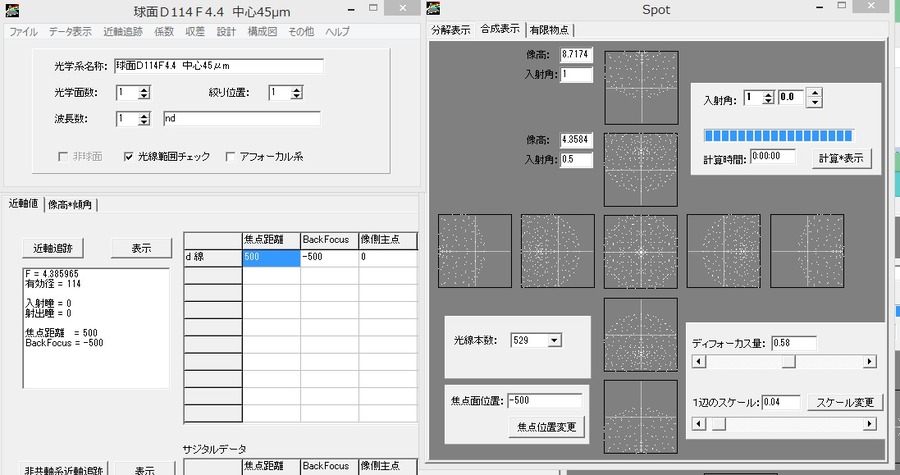Image resolution: width=900 pixels, height=475 pixels.
Task: Click the 波長数 spinner arrows
Action: tap(144, 119)
